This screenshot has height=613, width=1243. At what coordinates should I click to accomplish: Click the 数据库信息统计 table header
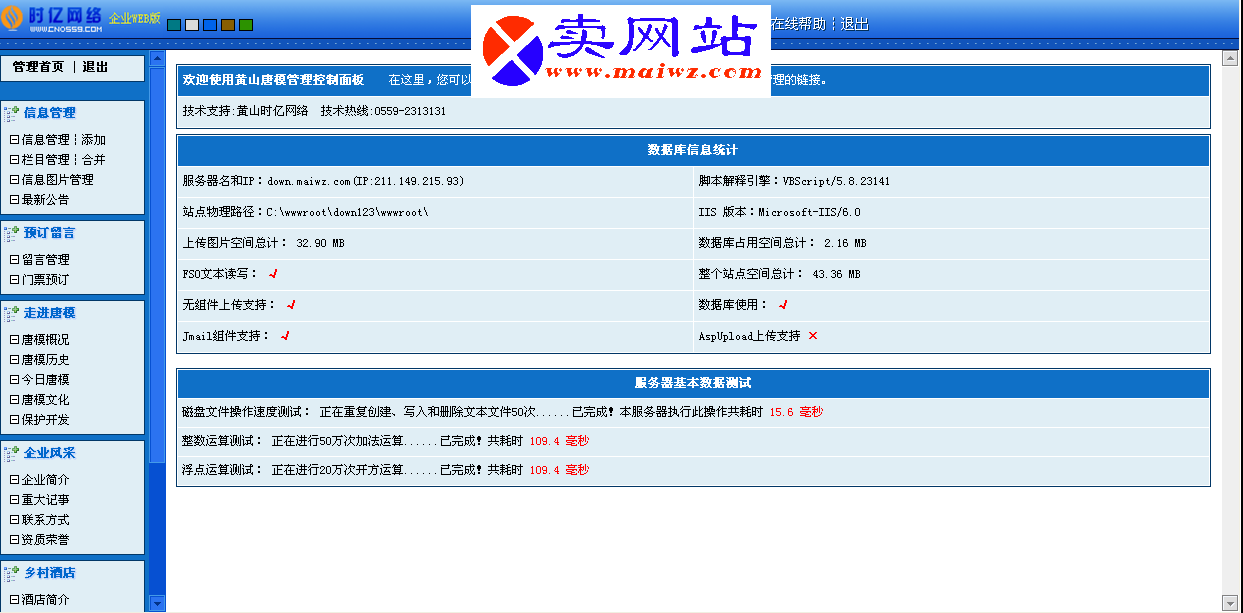(693, 150)
